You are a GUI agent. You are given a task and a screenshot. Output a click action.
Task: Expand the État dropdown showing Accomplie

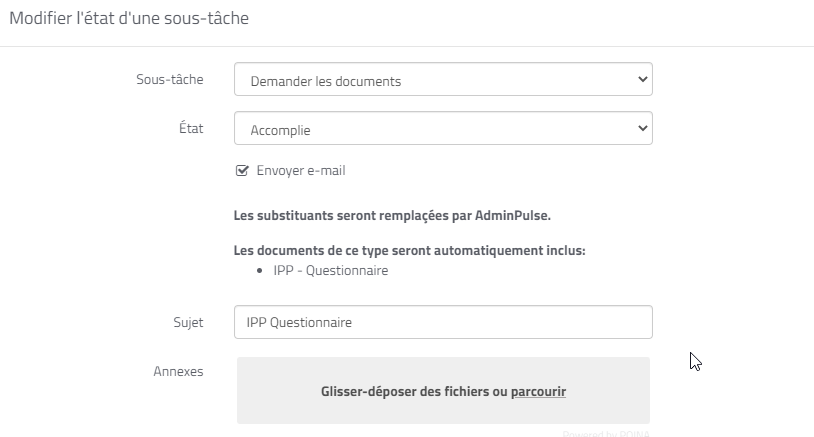[x=442, y=129]
